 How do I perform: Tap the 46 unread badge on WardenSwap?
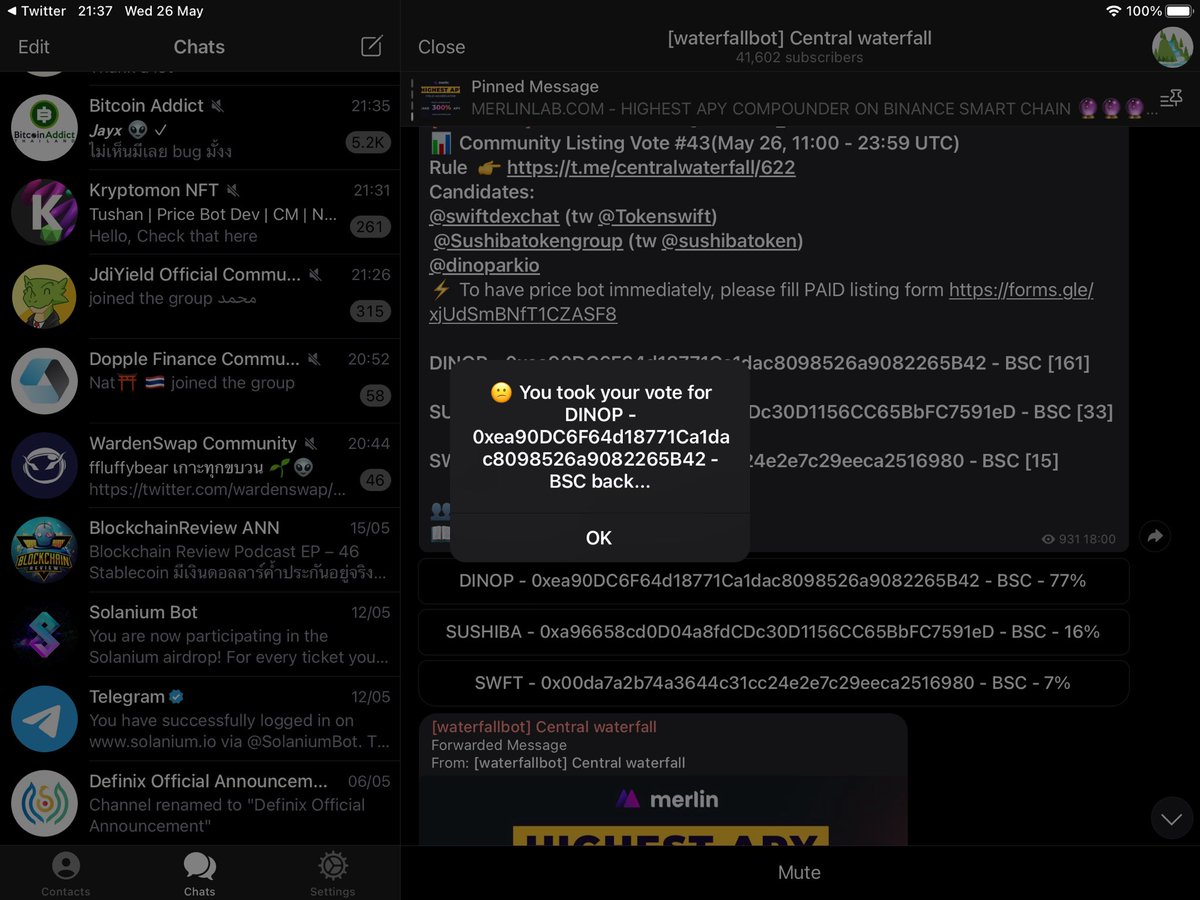[375, 480]
